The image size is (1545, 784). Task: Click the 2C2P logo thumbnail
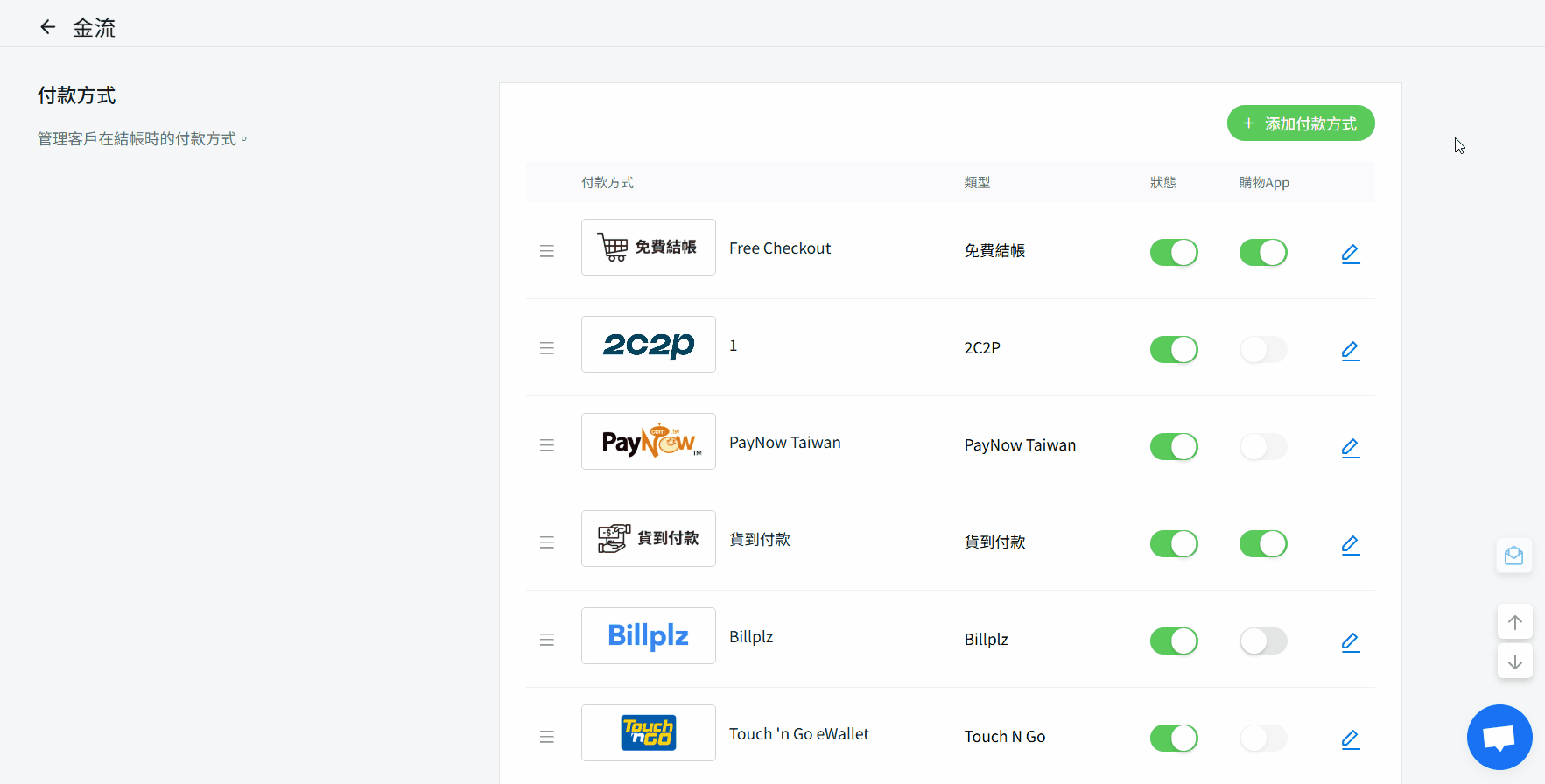pos(648,345)
